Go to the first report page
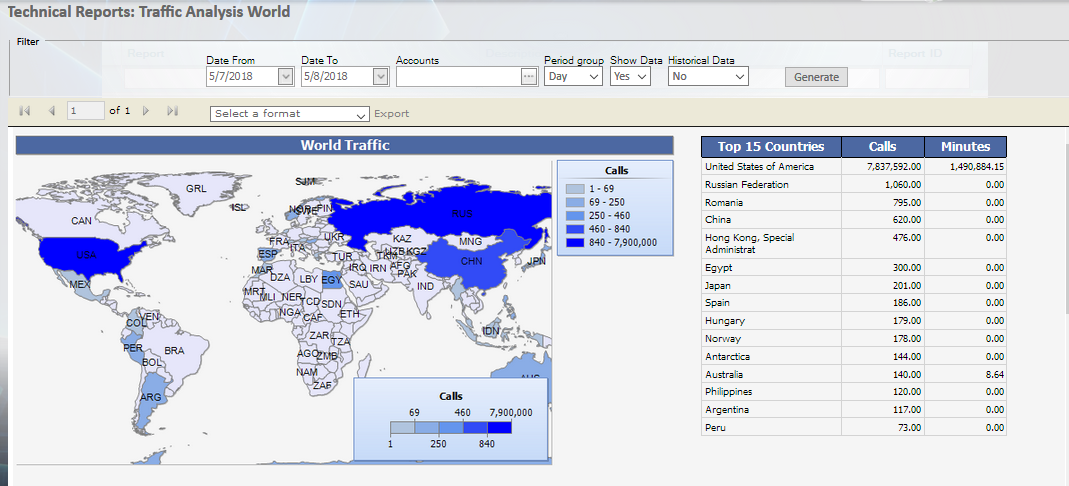Viewport: 1069px width, 486px height. click(25, 111)
